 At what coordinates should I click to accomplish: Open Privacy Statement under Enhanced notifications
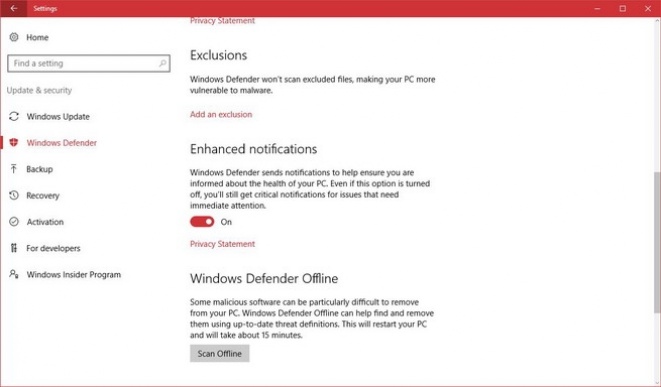[222, 244]
